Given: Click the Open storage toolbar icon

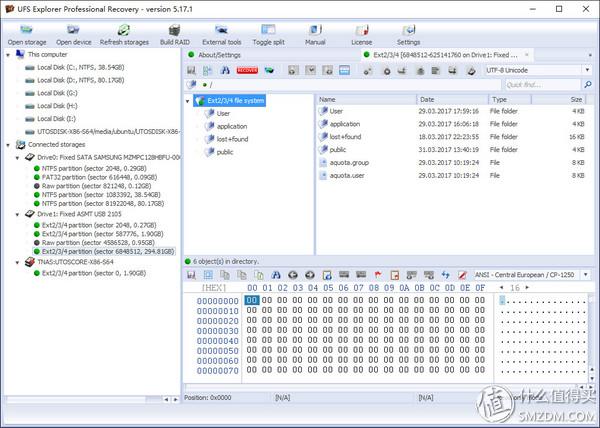Looking at the screenshot, I should point(27,29).
